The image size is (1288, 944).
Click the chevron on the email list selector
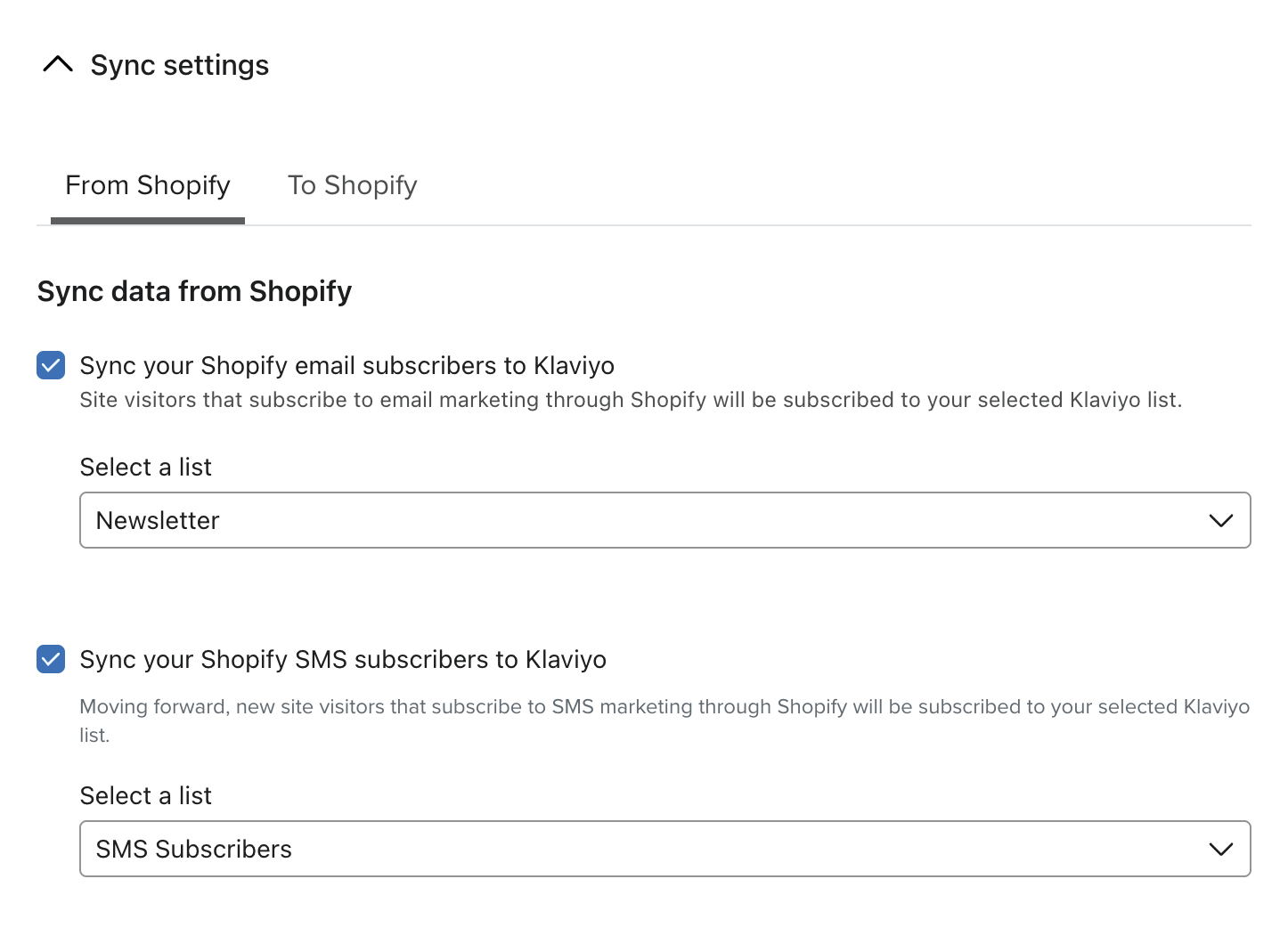coord(1221,520)
